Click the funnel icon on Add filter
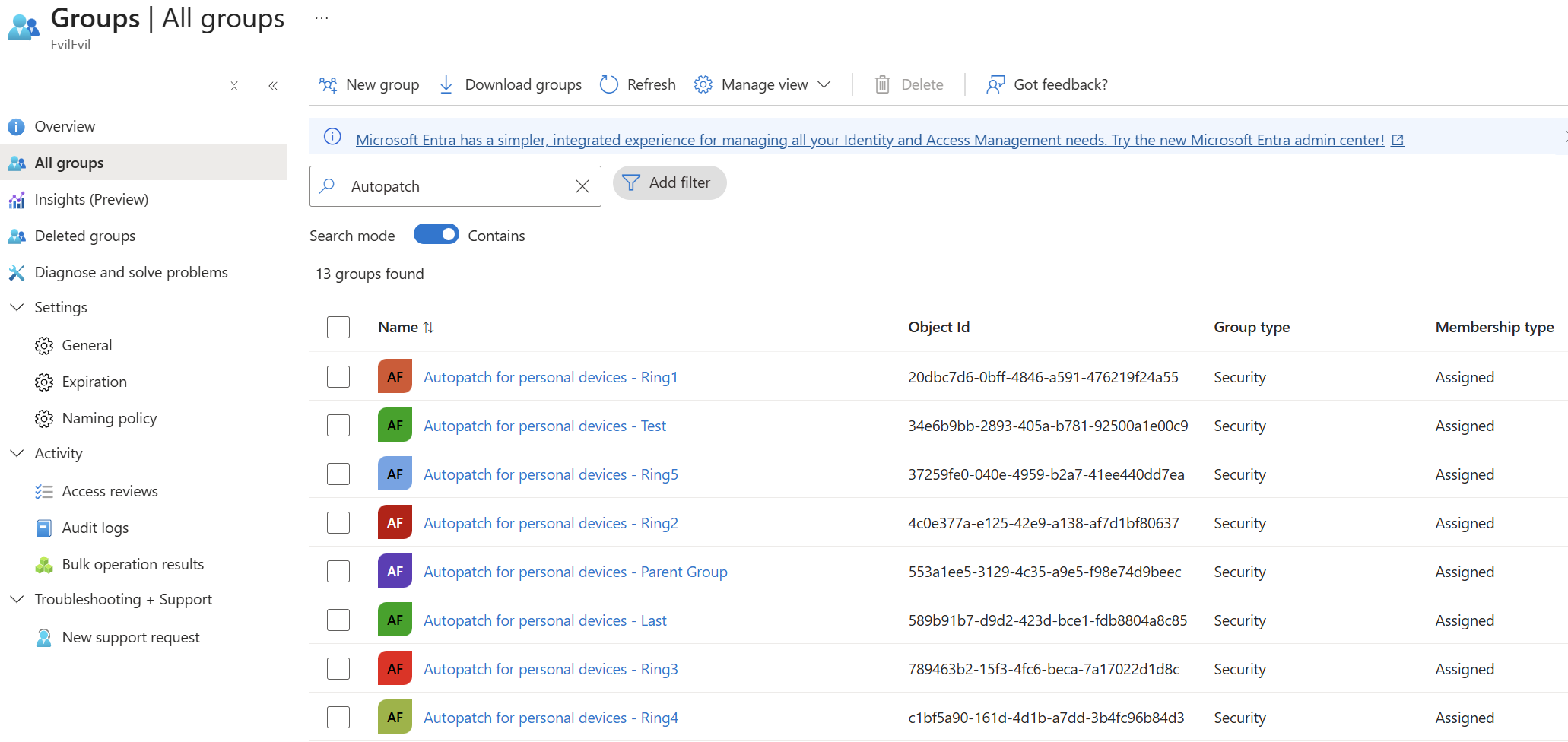 [631, 182]
